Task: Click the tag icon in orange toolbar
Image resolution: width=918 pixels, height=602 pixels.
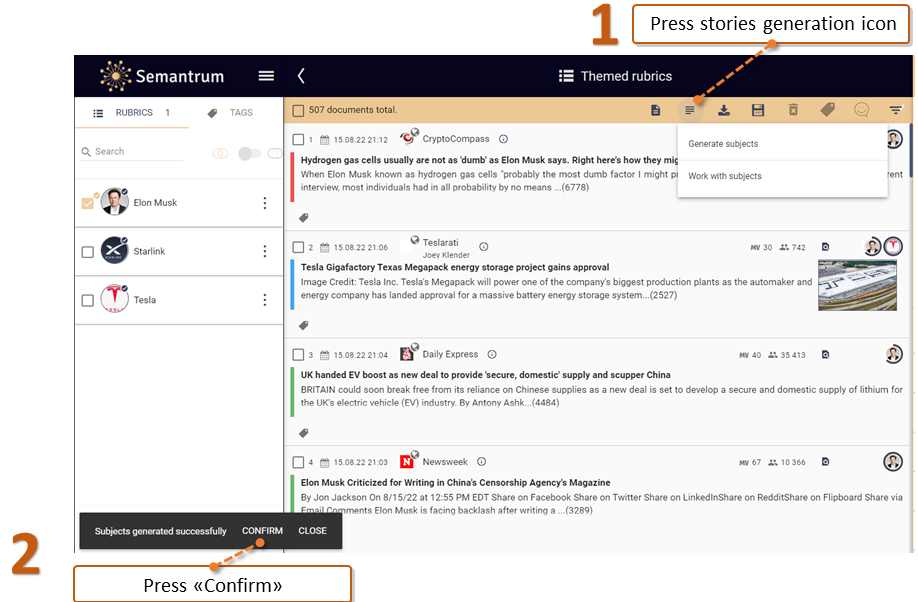Action: (828, 110)
